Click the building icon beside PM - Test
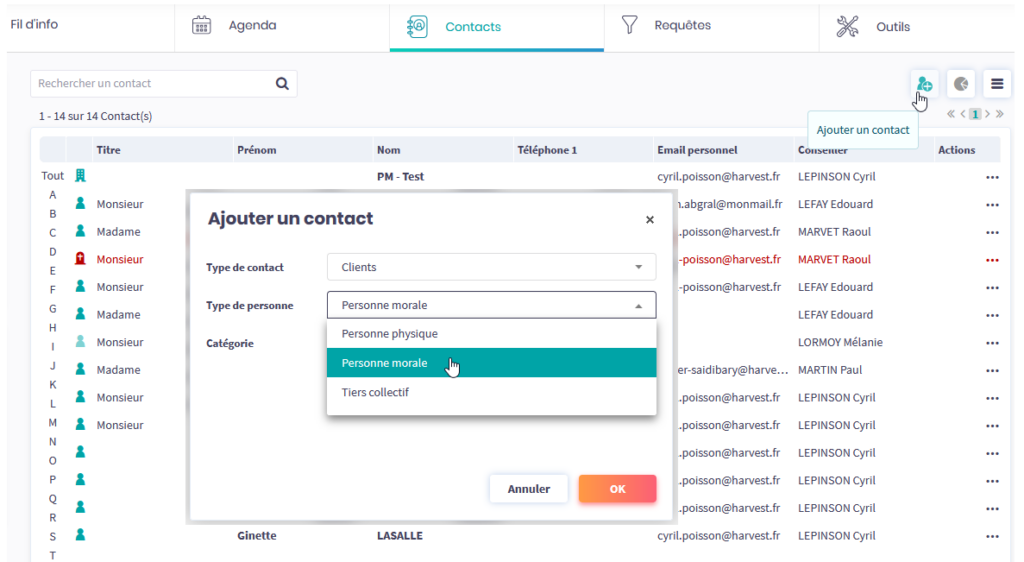The image size is (1024, 562). (81, 176)
